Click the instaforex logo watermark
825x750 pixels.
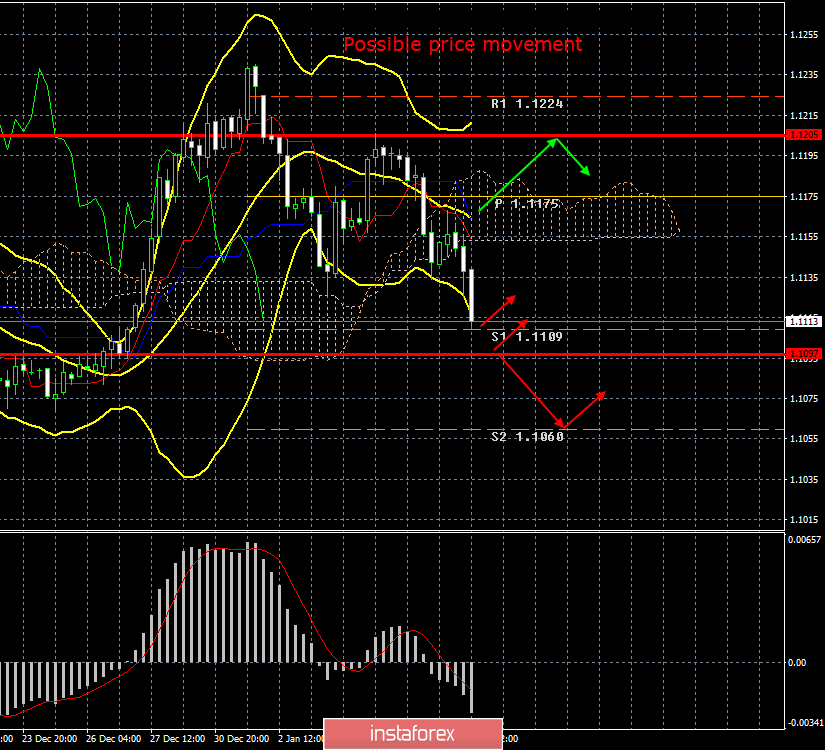pos(412,733)
